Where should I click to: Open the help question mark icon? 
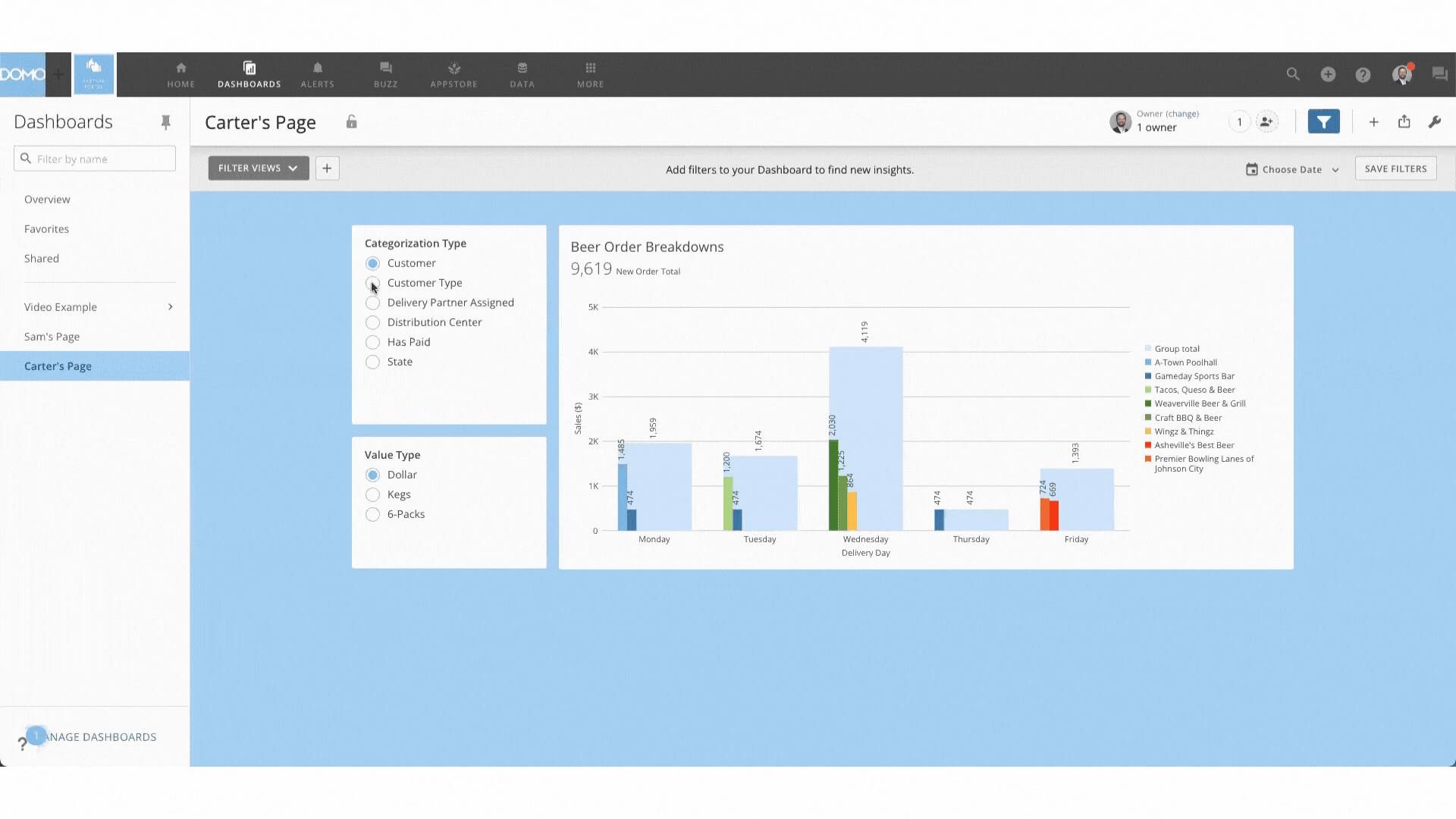point(1363,74)
